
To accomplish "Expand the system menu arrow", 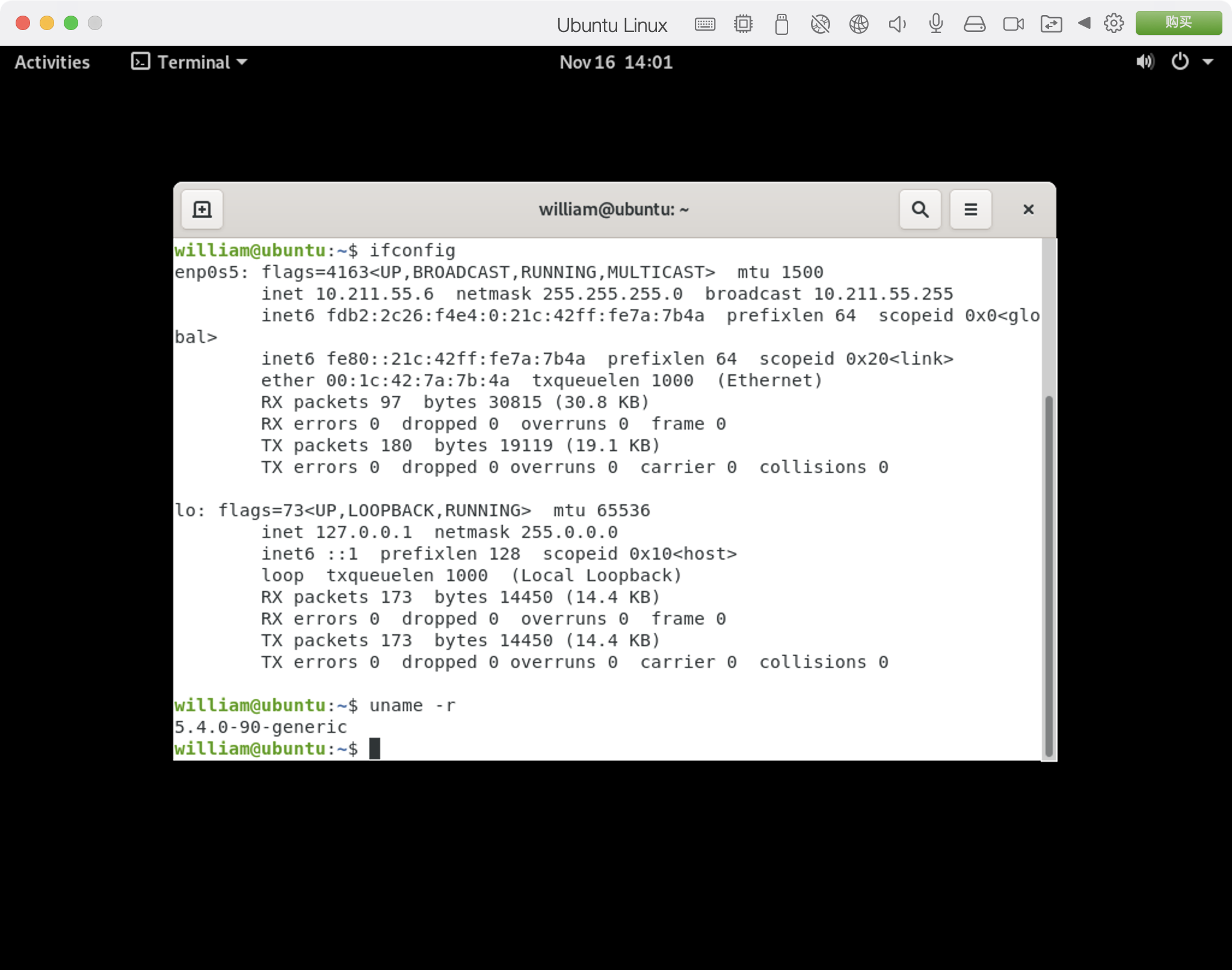I will click(1207, 62).
